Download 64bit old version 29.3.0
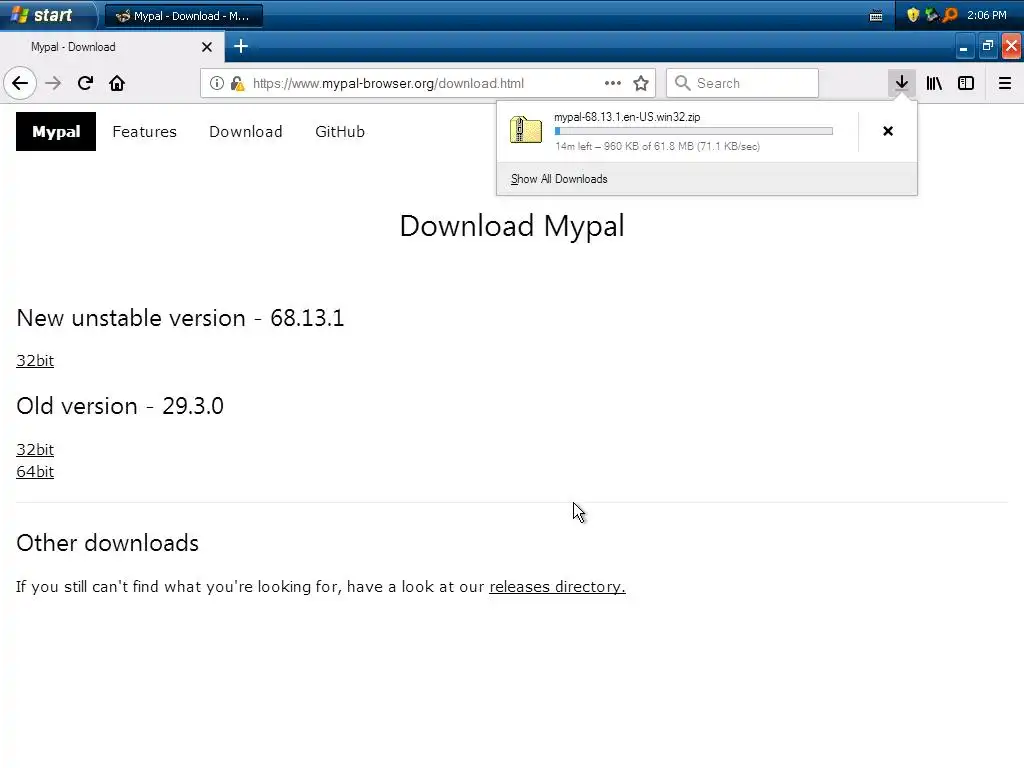 [x=35, y=472]
